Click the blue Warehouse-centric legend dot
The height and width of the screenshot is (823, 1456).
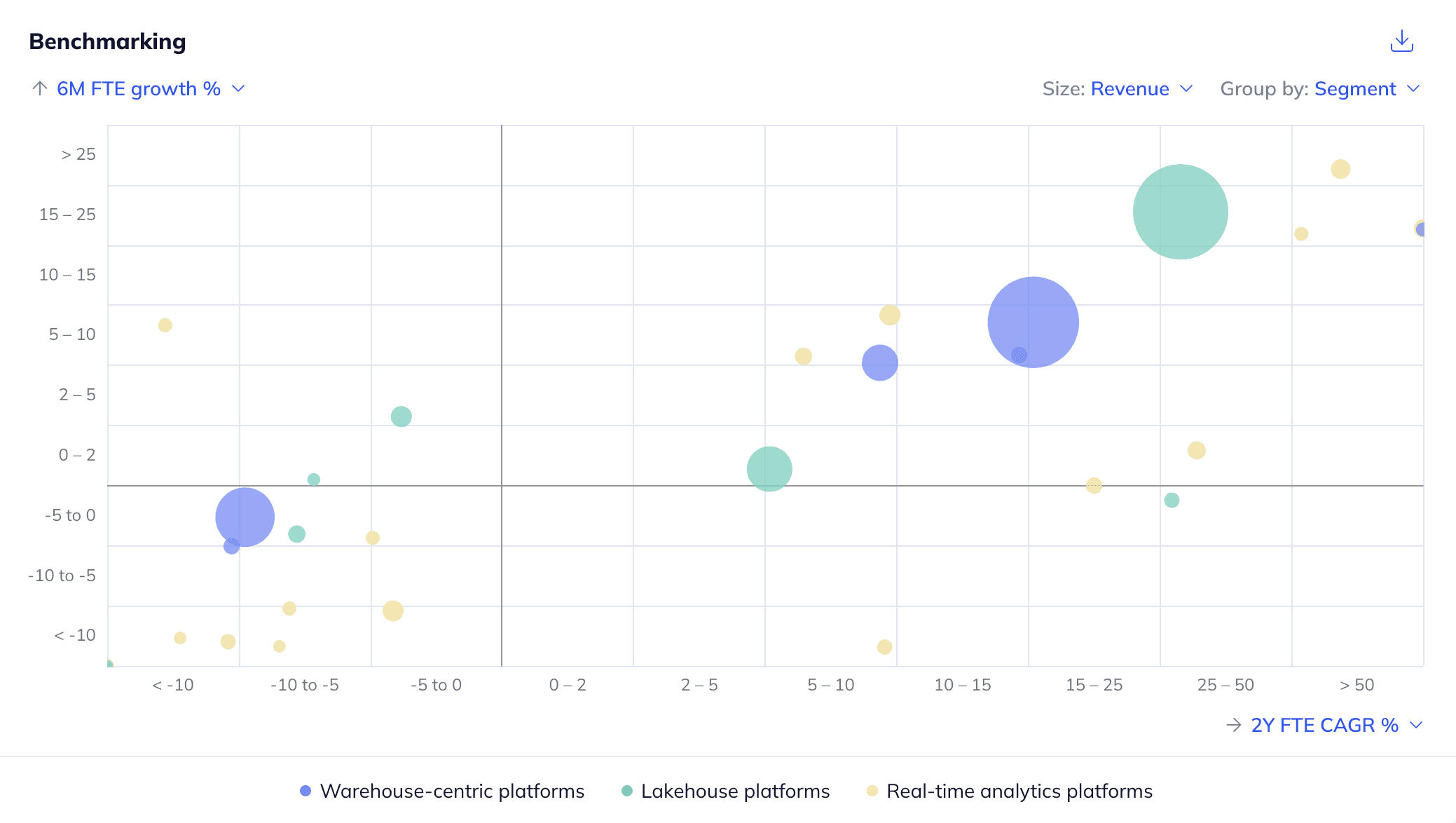(x=305, y=791)
